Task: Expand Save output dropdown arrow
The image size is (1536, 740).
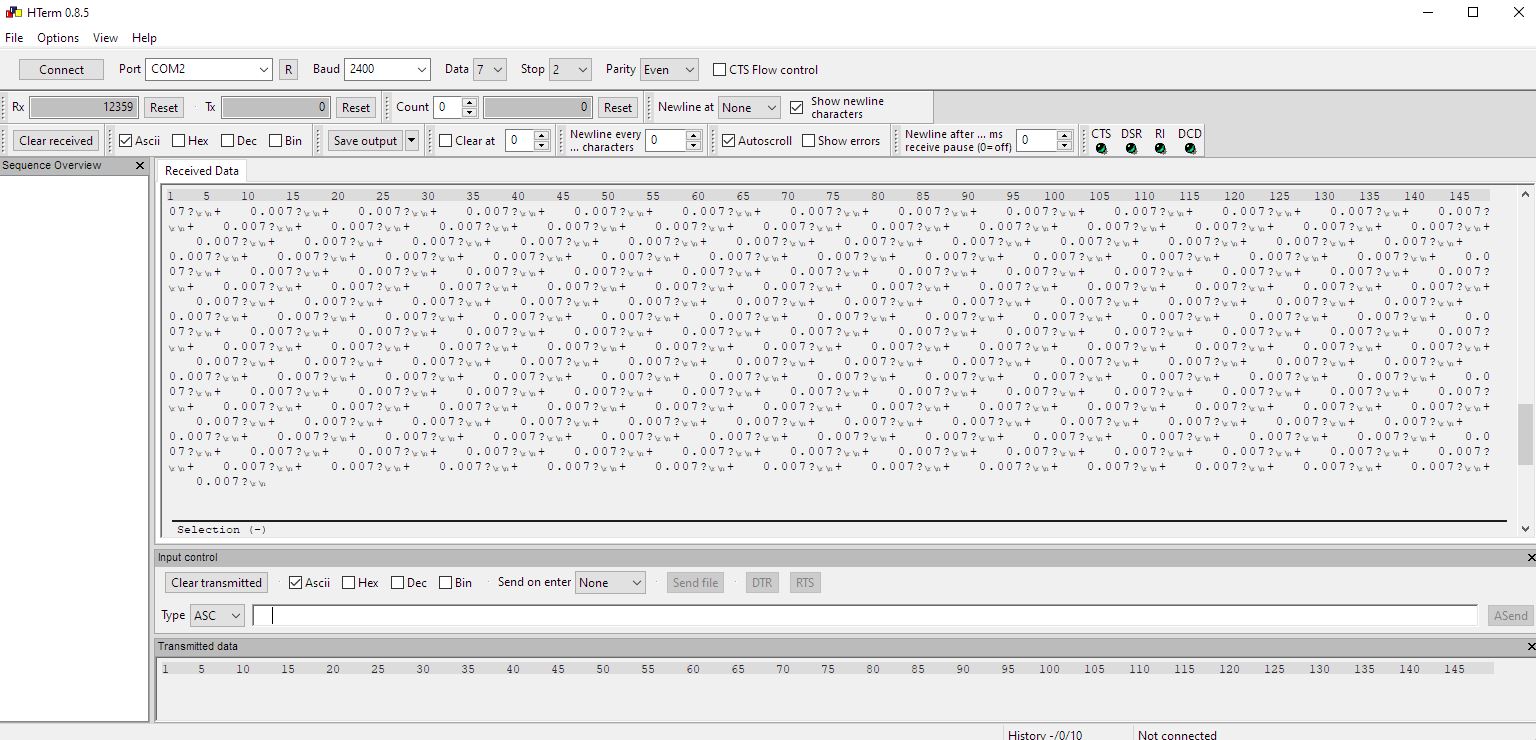Action: tap(412, 141)
